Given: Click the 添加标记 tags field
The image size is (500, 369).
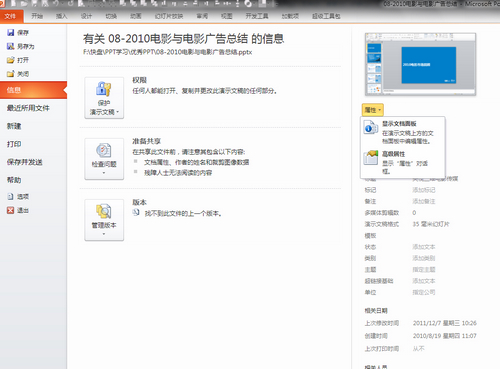Looking at the screenshot, I should click(424, 190).
